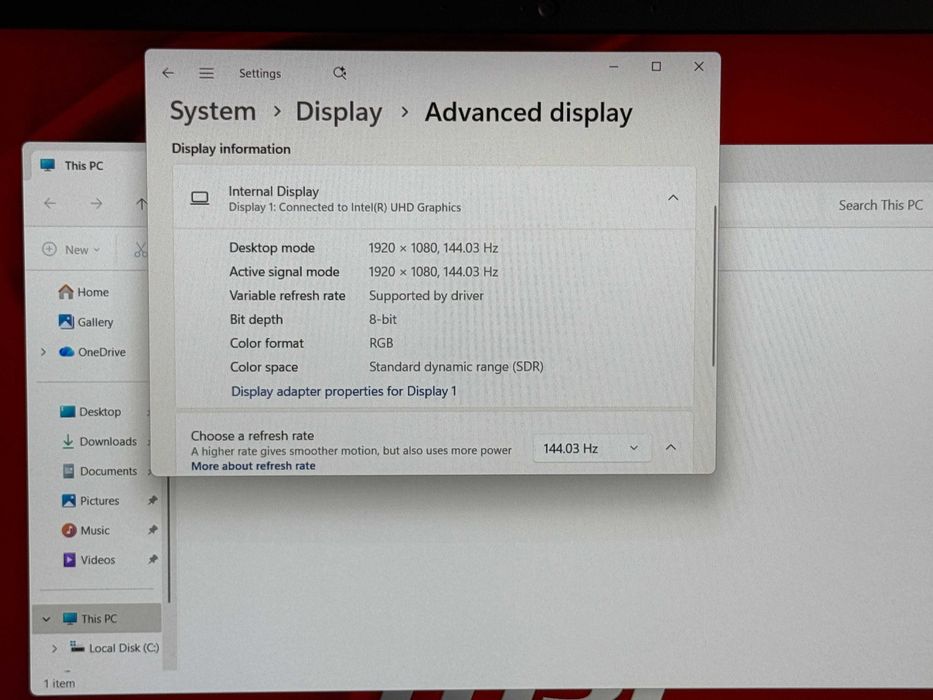Viewport: 933px width, 700px height.
Task: Click File Explorer up arrow
Action: click(141, 204)
